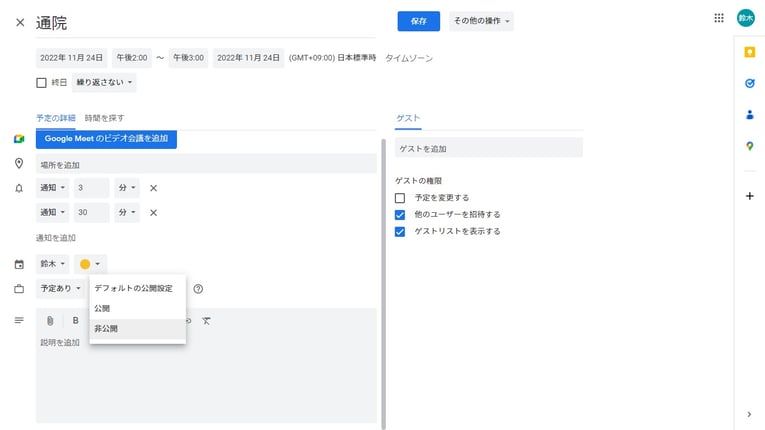Open the visibility help question mark
The width and height of the screenshot is (765, 430).
point(198,289)
